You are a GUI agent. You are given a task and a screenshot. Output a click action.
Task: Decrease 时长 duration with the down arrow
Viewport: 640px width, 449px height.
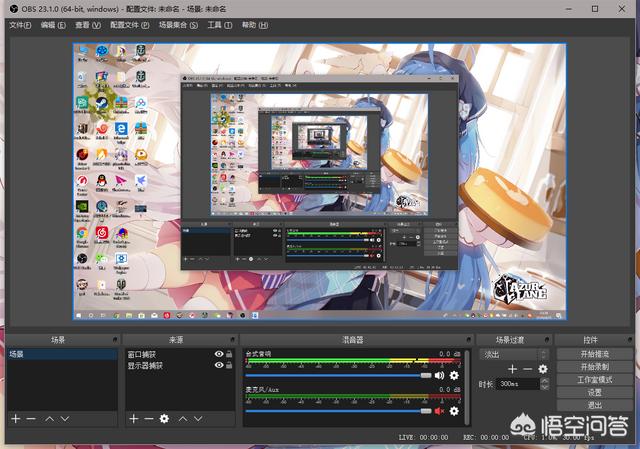544,387
